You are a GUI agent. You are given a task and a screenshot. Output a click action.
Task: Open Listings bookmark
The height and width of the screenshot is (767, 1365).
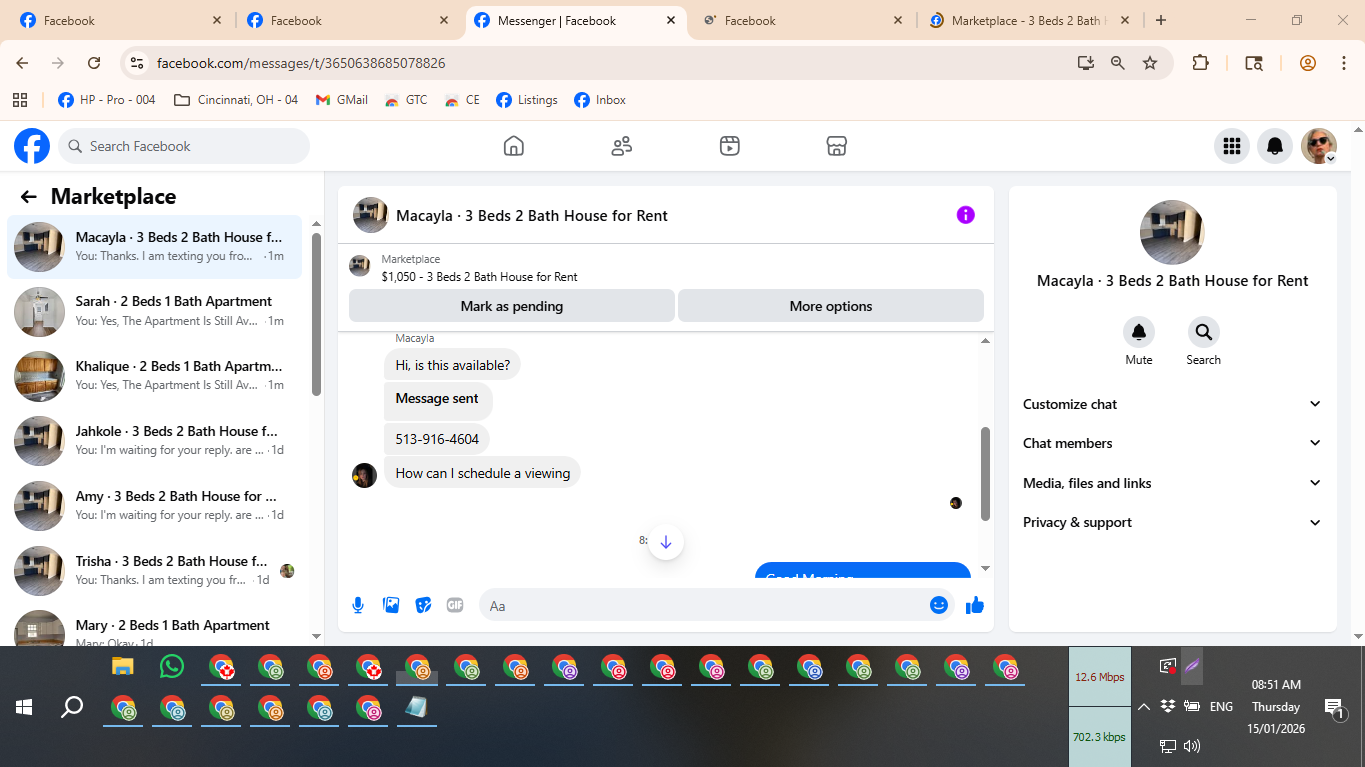tap(527, 100)
